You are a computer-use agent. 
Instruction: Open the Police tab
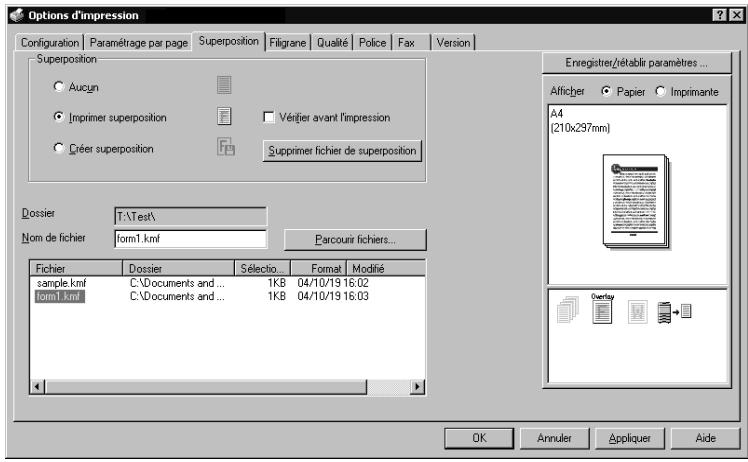pyautogui.click(x=372, y=42)
